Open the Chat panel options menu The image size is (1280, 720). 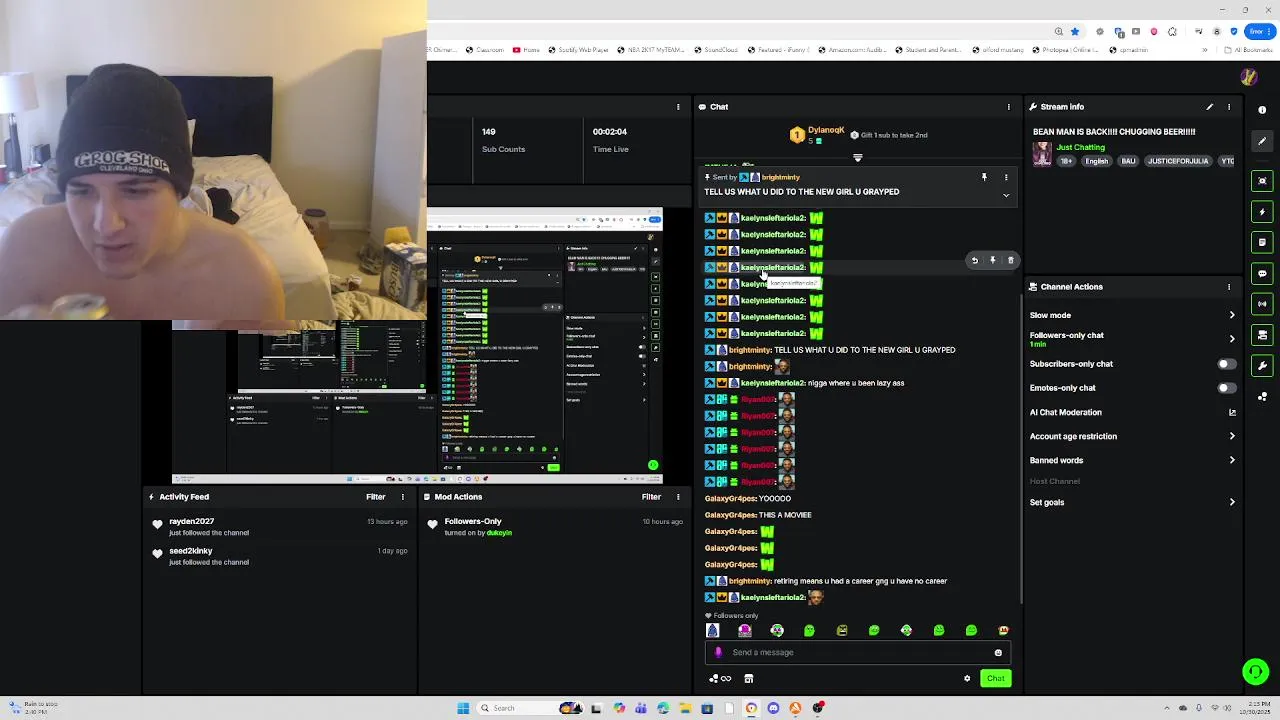tap(1008, 106)
